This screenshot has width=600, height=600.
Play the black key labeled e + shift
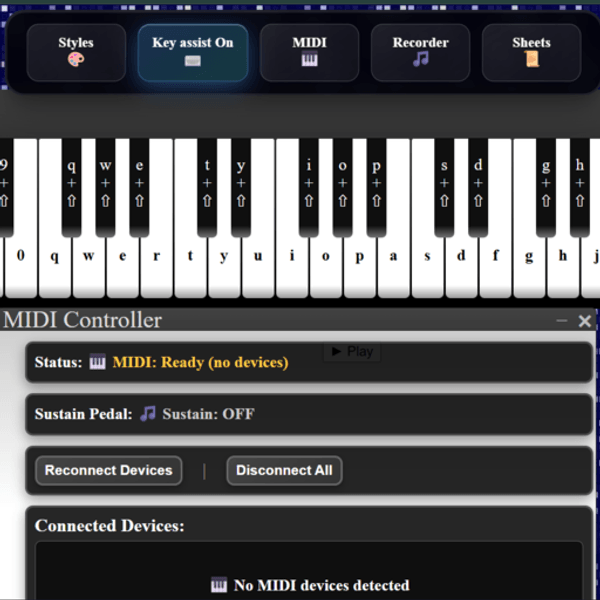(x=139, y=188)
